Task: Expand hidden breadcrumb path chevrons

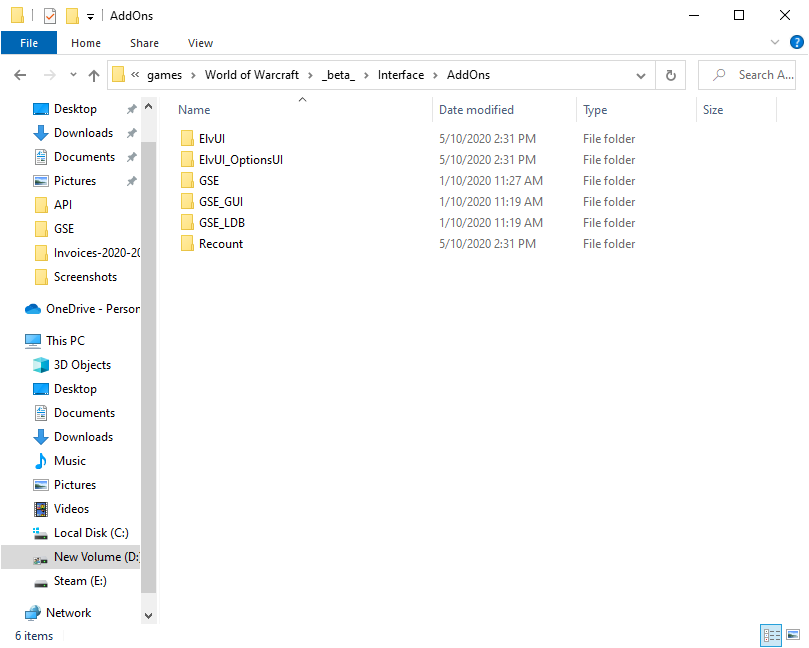Action: tap(135, 75)
